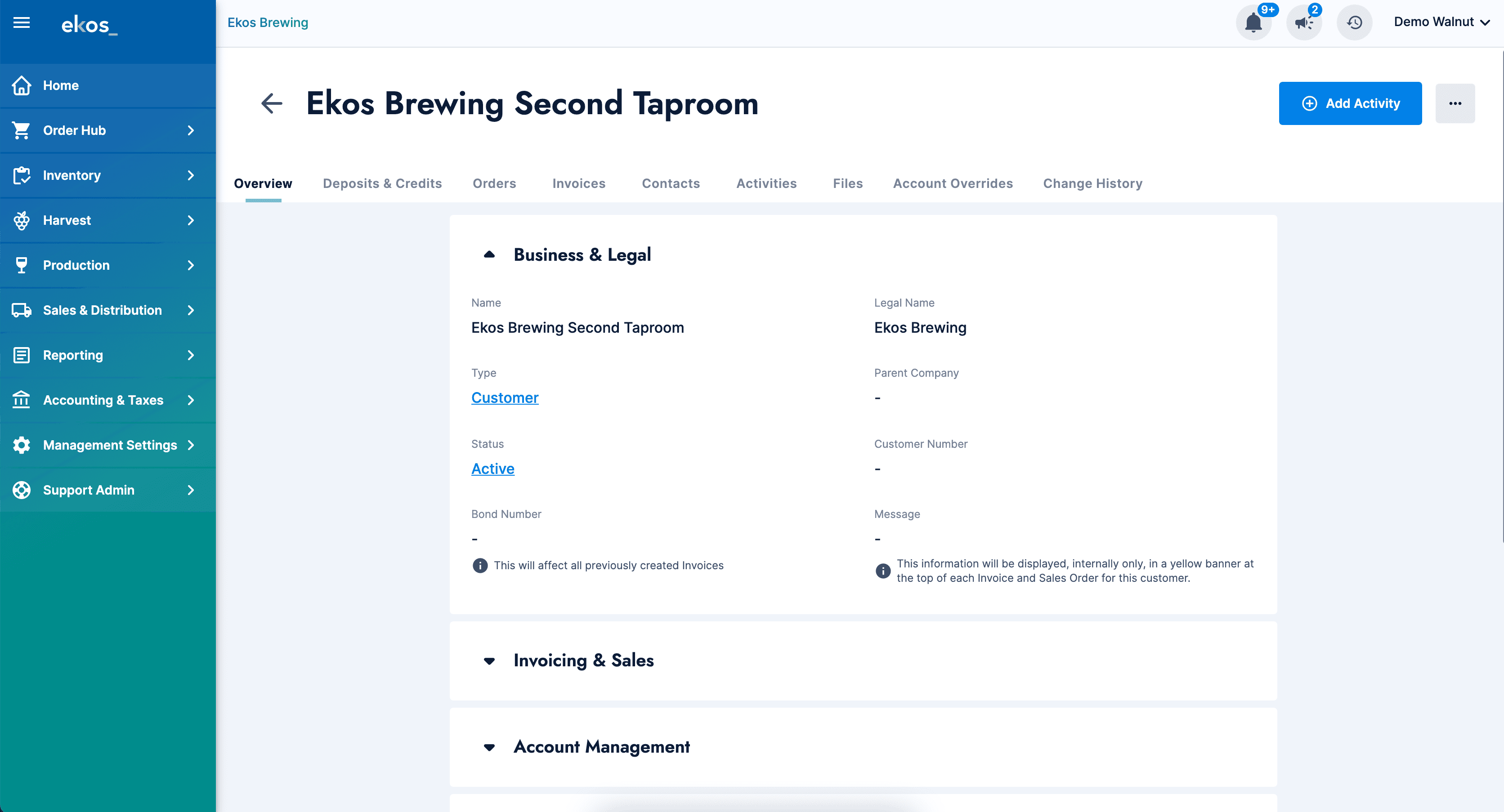Go back using the left arrow
The width and height of the screenshot is (1504, 812).
tap(272, 103)
